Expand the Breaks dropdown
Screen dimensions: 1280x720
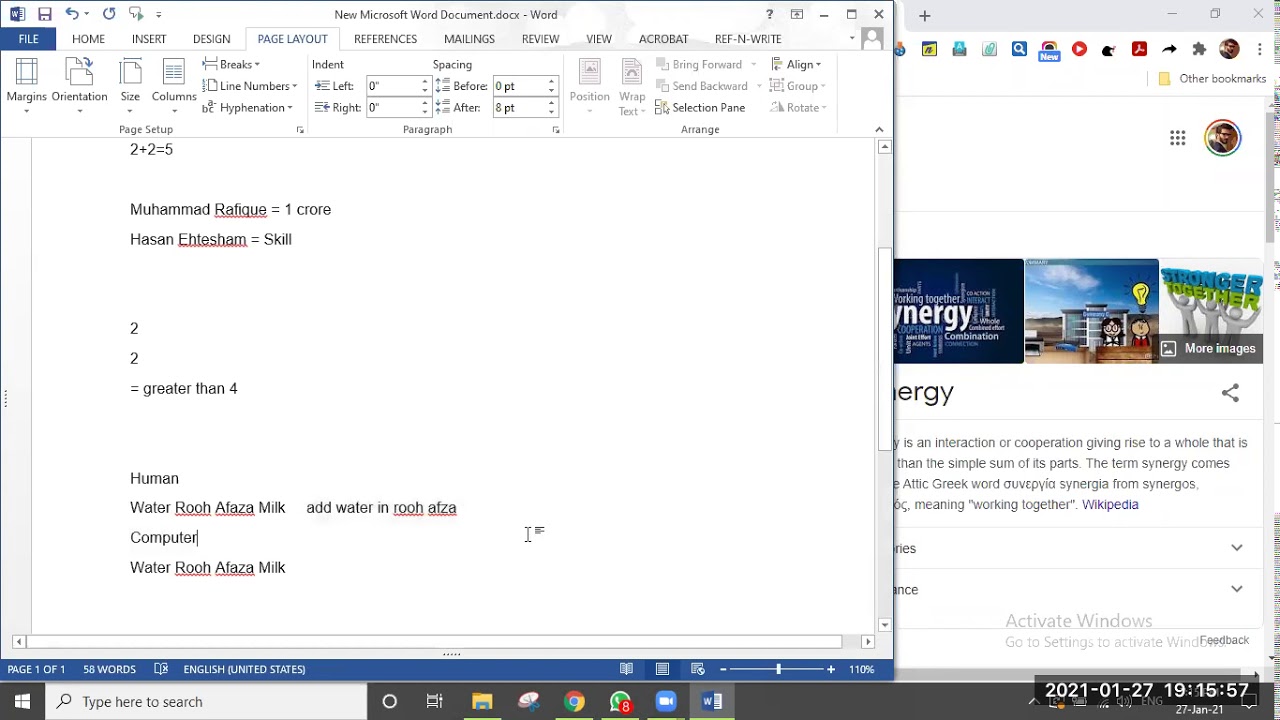(x=231, y=64)
